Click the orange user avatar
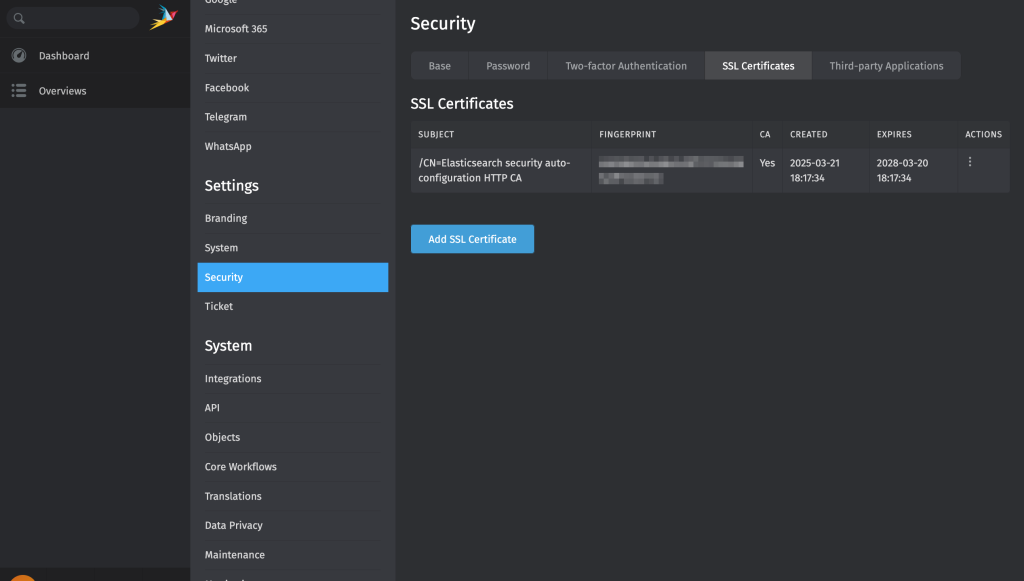 [22, 577]
